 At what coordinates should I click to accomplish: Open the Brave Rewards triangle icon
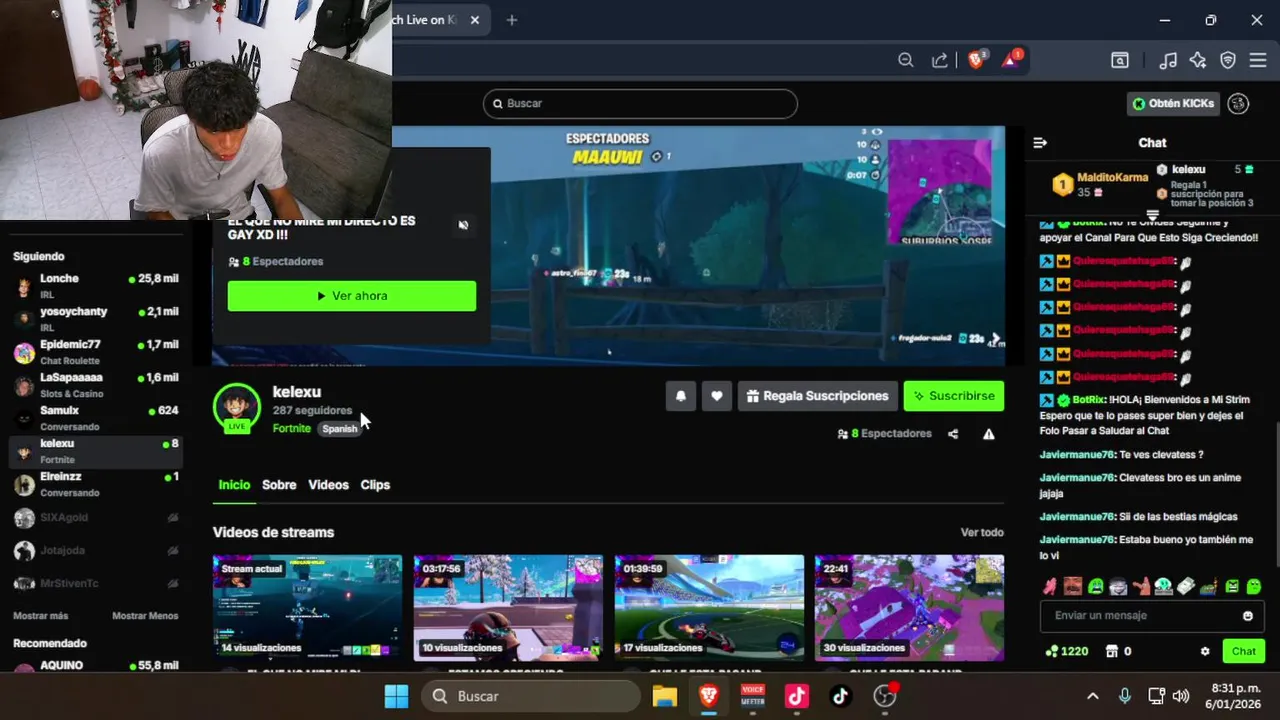click(x=1011, y=60)
